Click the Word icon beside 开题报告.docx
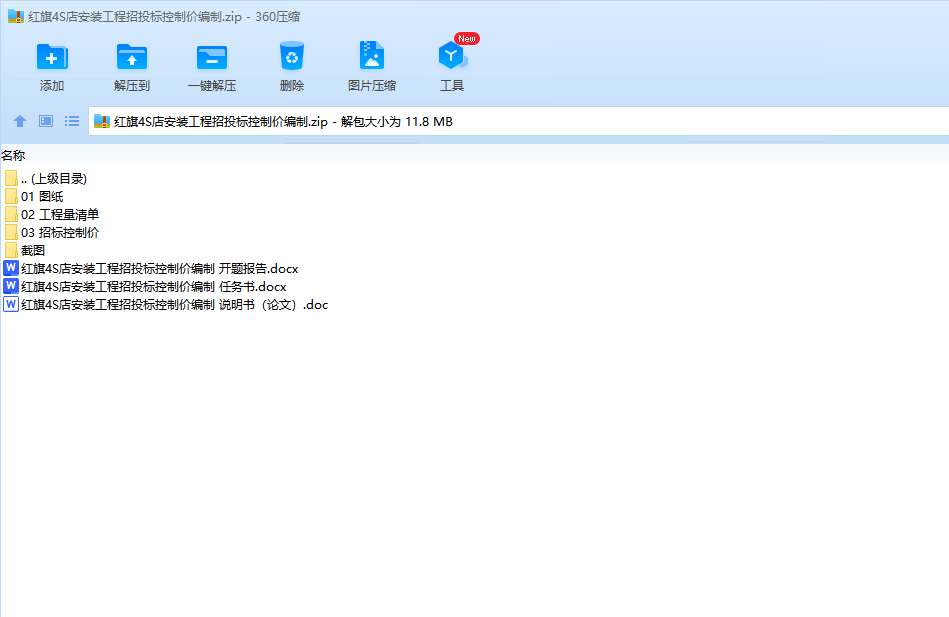 pyautogui.click(x=11, y=268)
